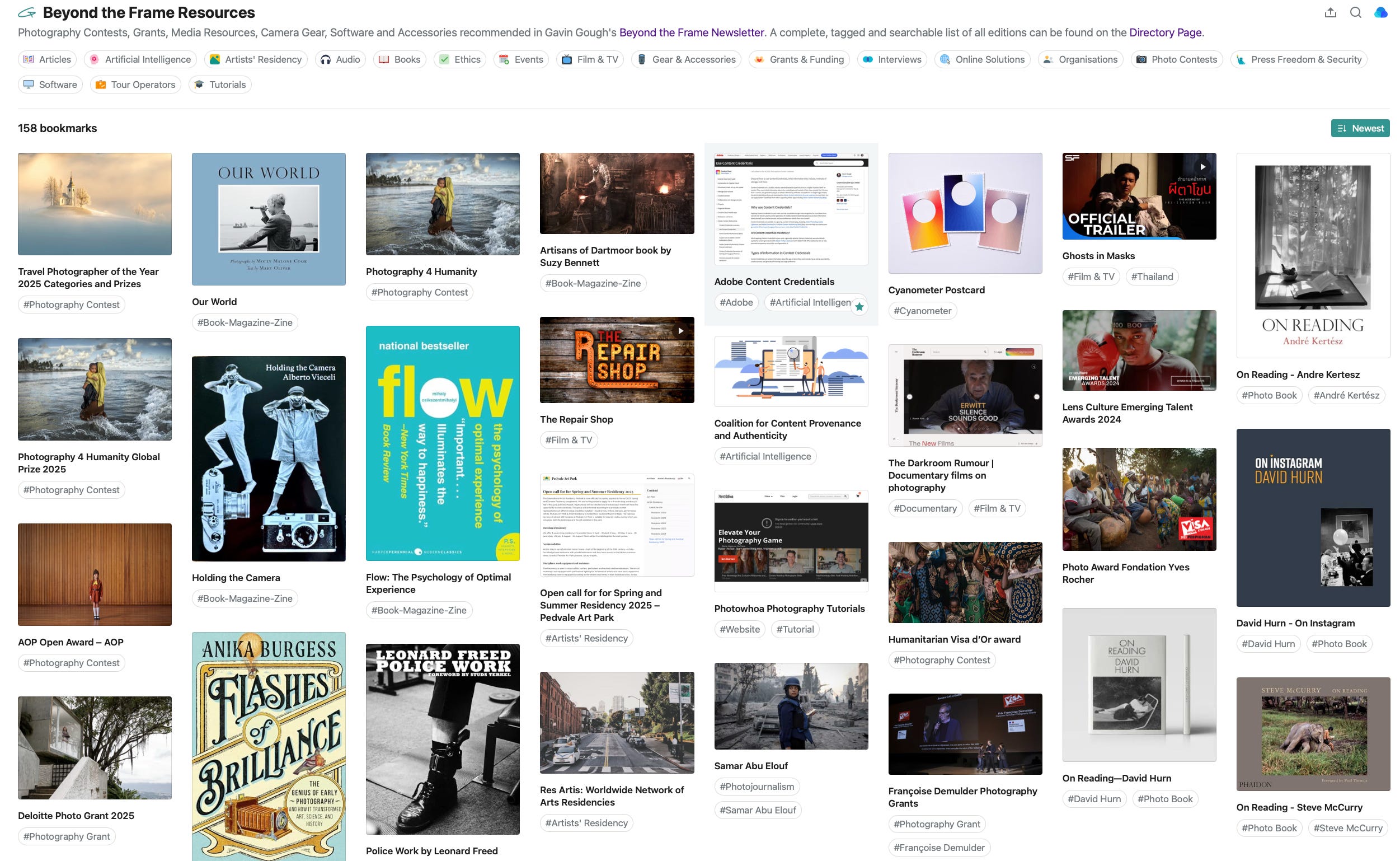1400x861 pixels.
Task: Open the Cyanometer Postcard thumbnail
Action: coord(965,213)
